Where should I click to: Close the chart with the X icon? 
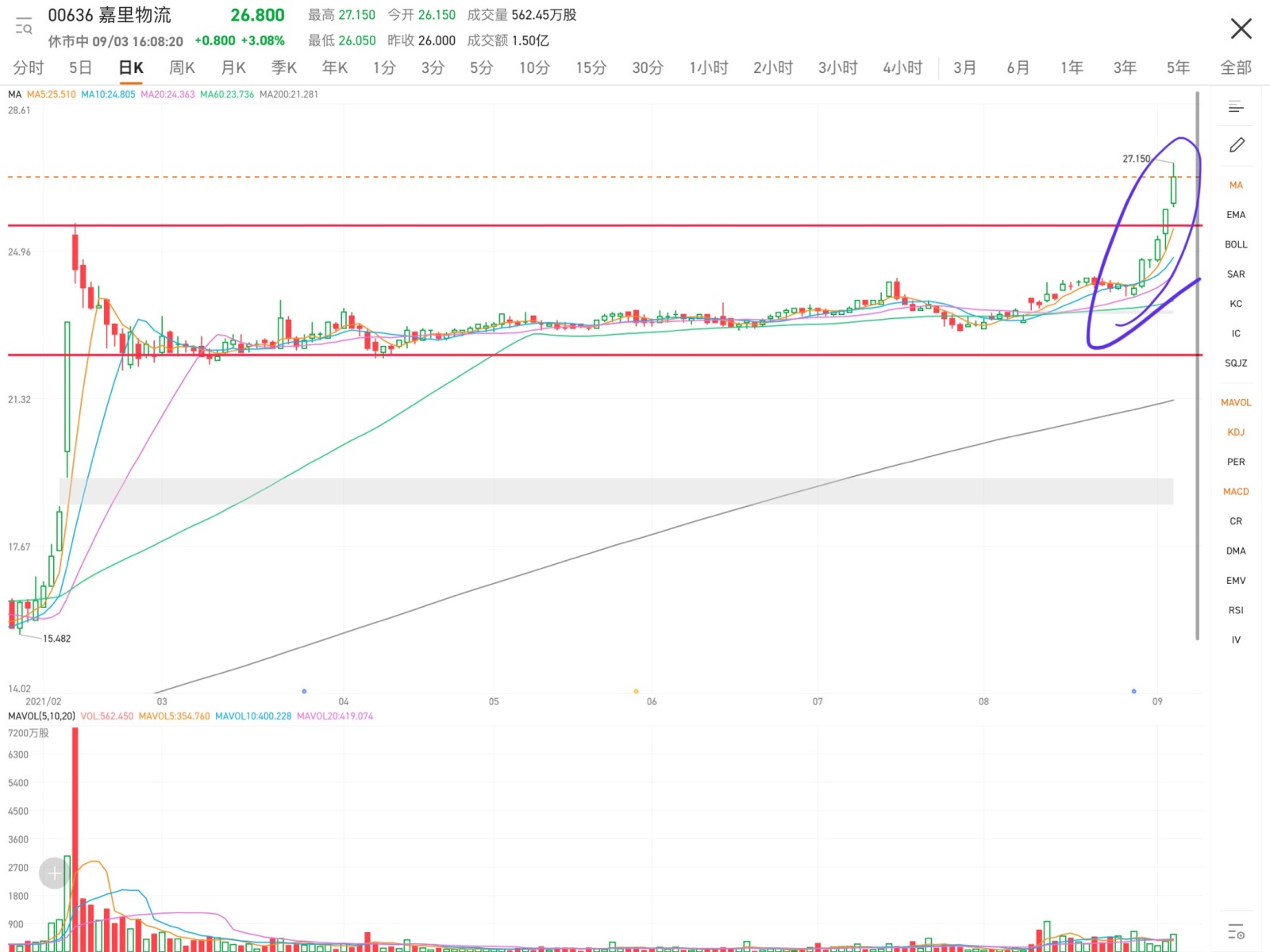click(1241, 29)
